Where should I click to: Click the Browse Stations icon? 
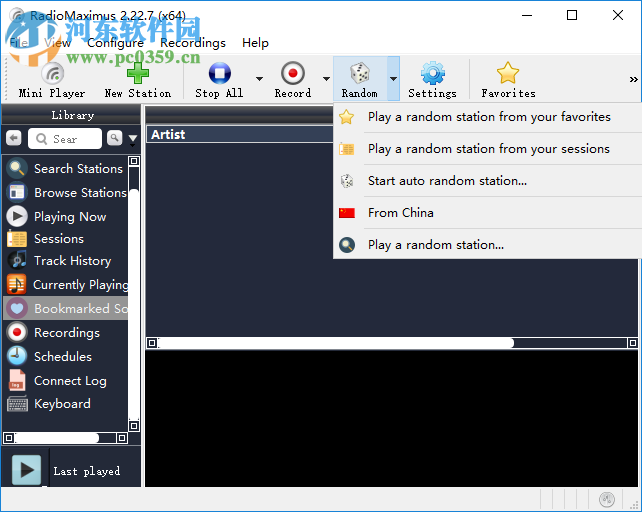17,192
